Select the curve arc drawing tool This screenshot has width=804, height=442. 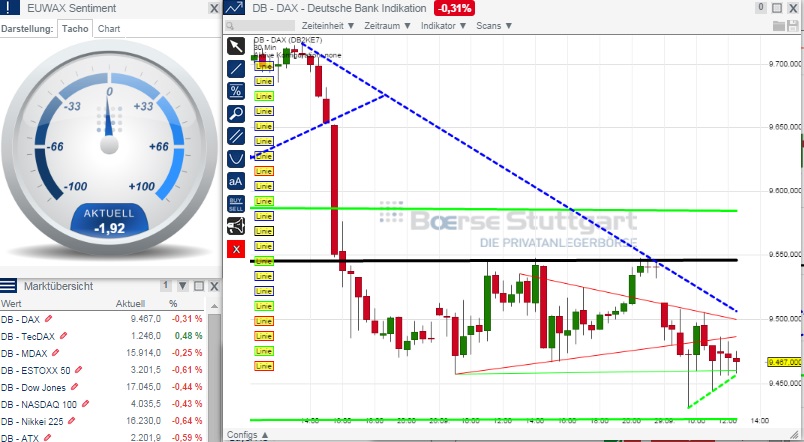coord(236,159)
